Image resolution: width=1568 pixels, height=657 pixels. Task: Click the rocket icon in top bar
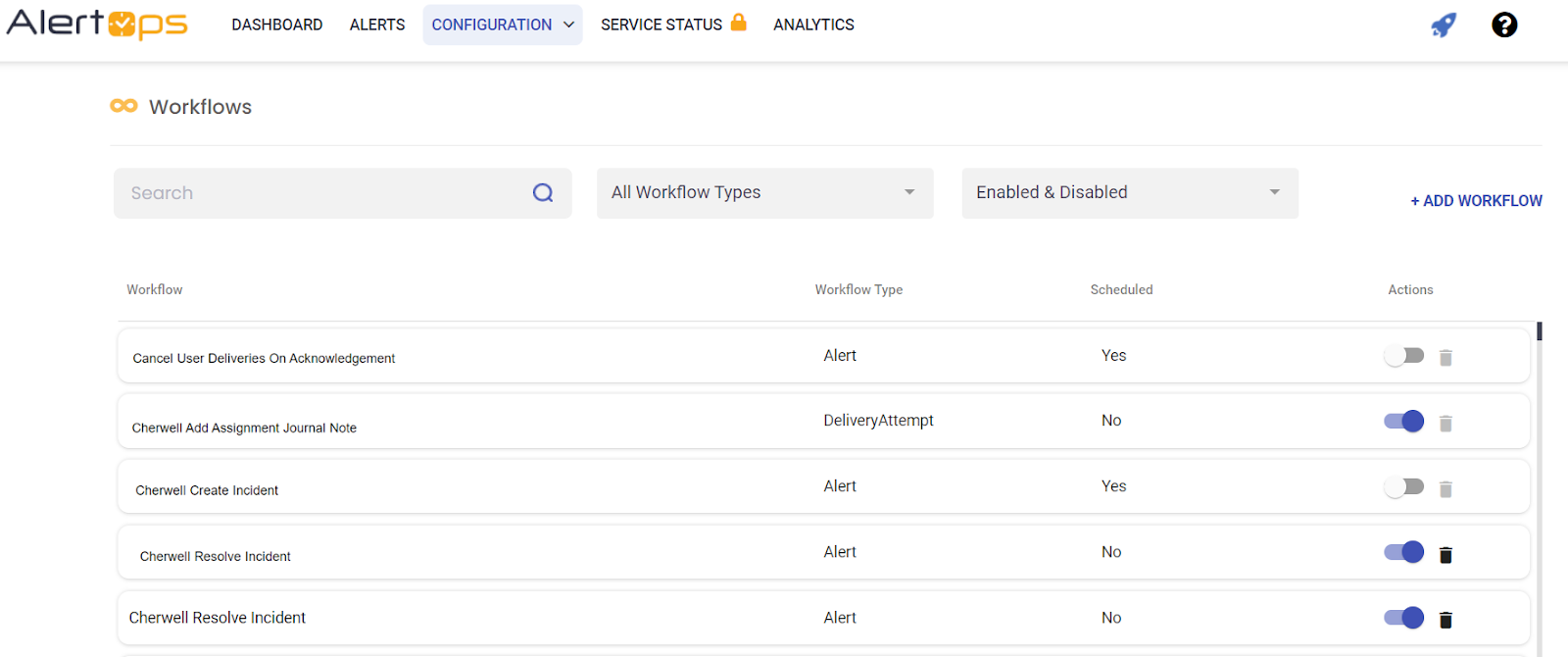pos(1444,25)
